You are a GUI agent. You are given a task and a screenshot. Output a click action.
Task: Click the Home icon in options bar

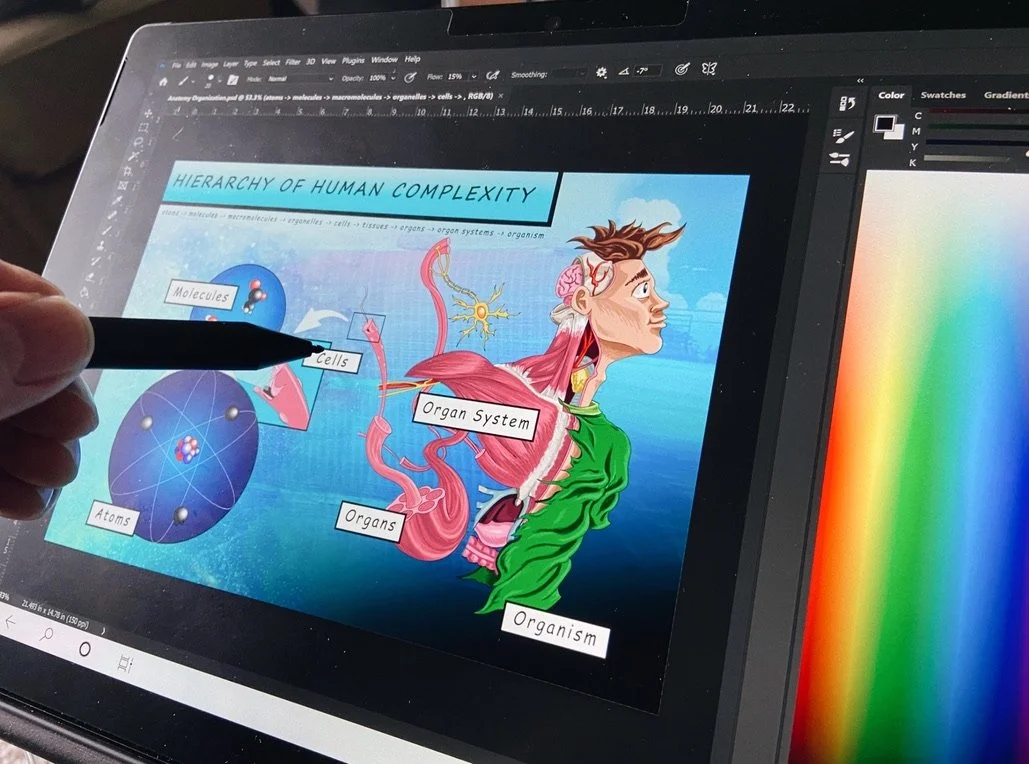163,81
